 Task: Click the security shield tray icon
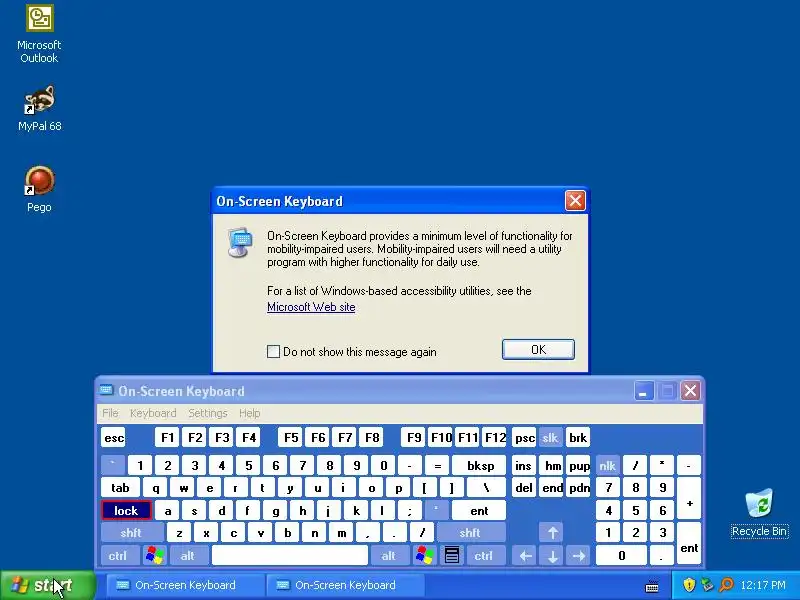[689, 585]
